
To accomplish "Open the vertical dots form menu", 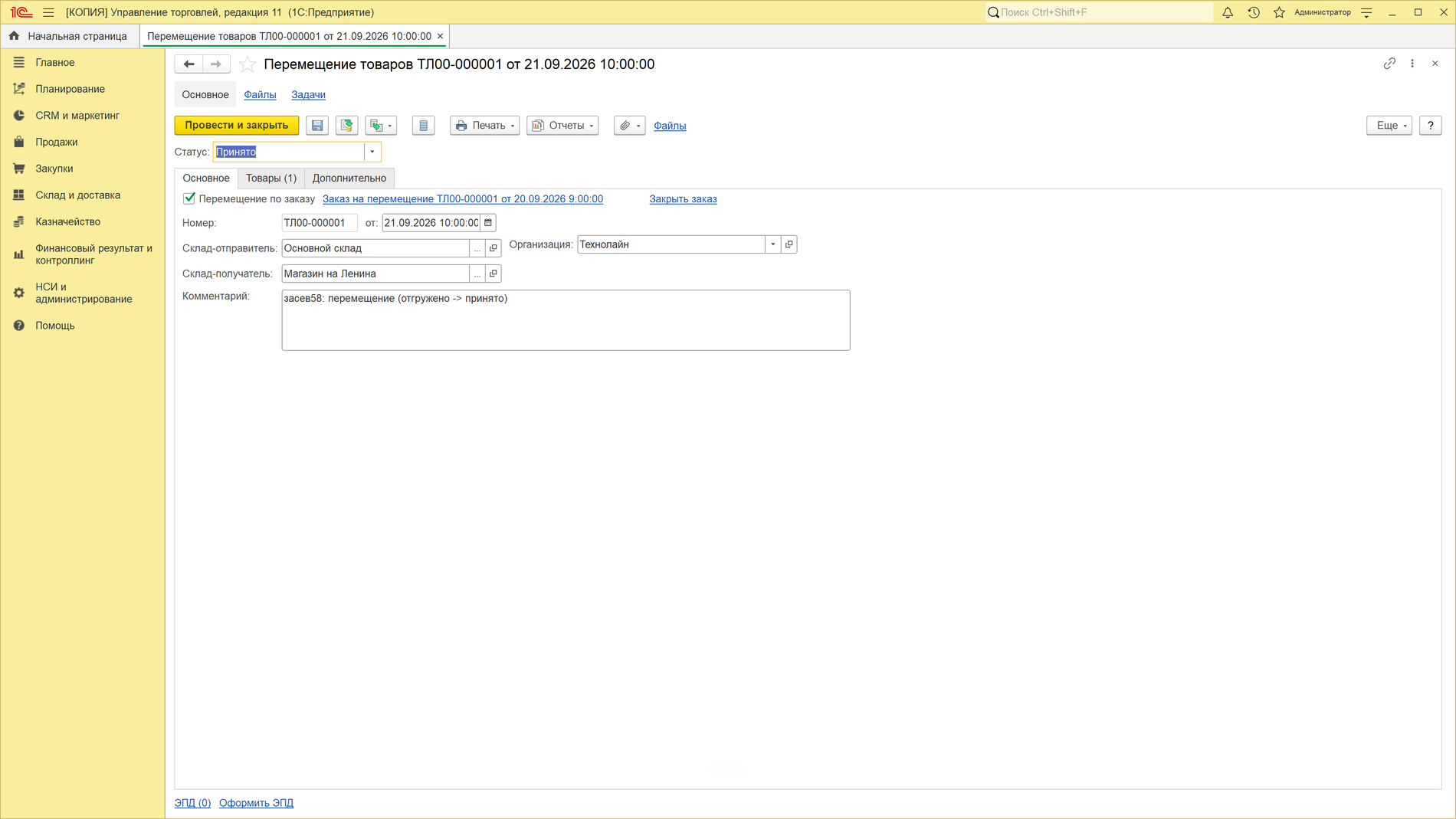I will click(1412, 64).
